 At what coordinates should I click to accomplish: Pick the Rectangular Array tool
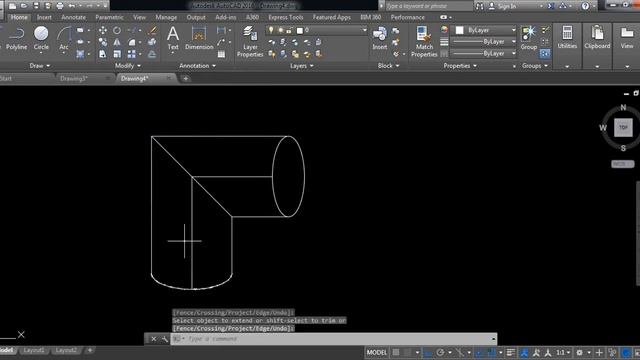(x=131, y=54)
